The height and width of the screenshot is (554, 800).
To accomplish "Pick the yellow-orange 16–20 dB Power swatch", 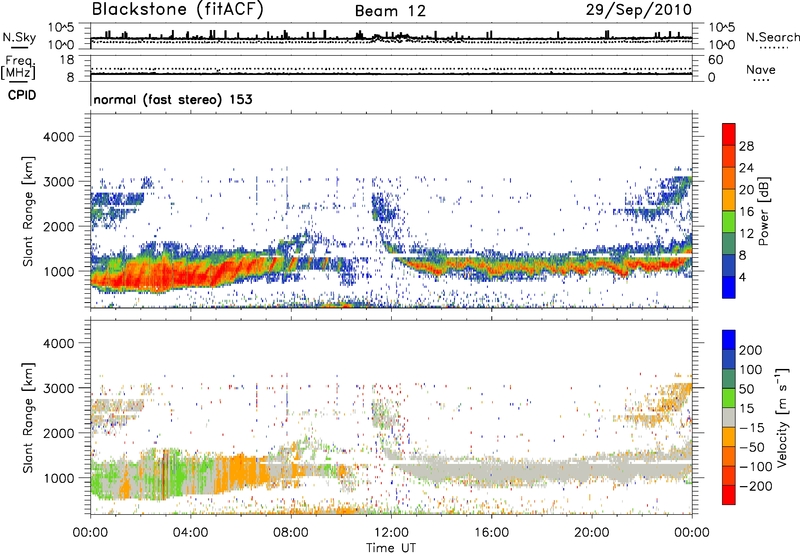I will (729, 199).
